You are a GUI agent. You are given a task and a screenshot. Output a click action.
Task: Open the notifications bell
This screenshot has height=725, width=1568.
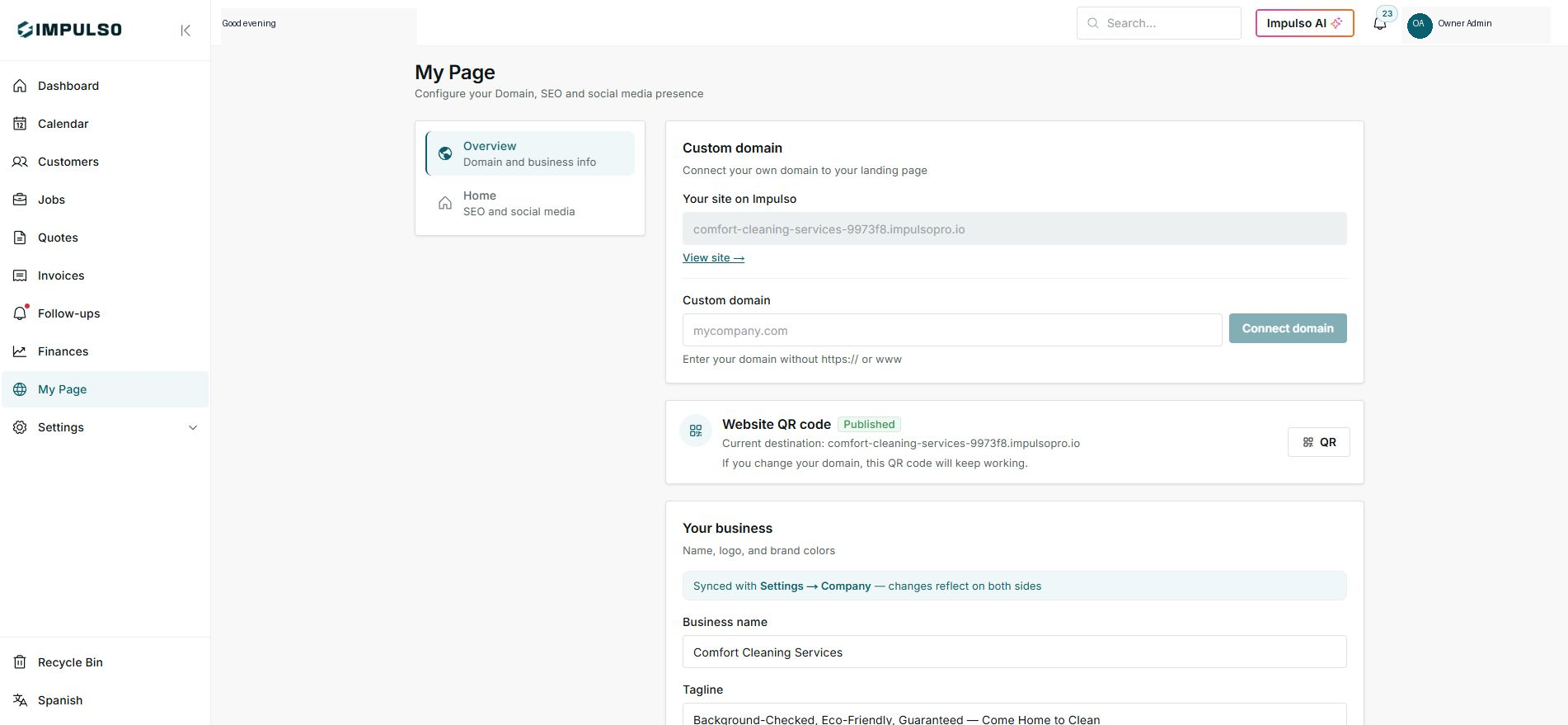(1380, 23)
